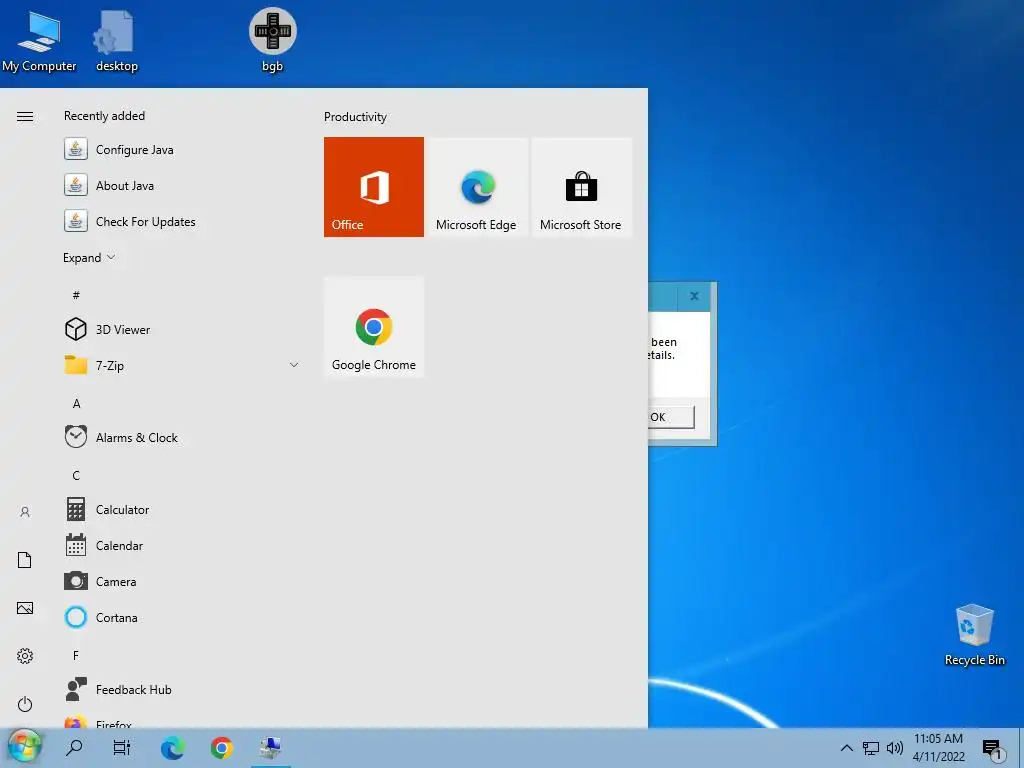Click the hamburger menu in Start
This screenshot has width=1024, height=768.
[25, 116]
